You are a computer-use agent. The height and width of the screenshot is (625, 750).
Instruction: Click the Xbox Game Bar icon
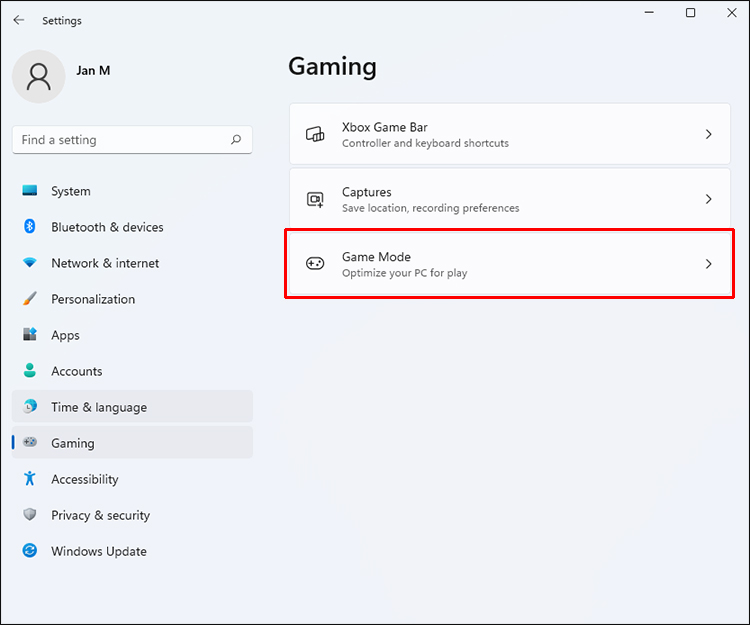[x=315, y=134]
